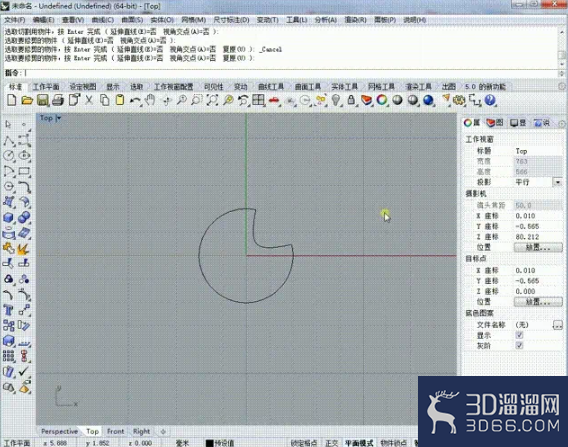
Task: Toggle the 灰阶 checkbox
Action: click(x=519, y=345)
